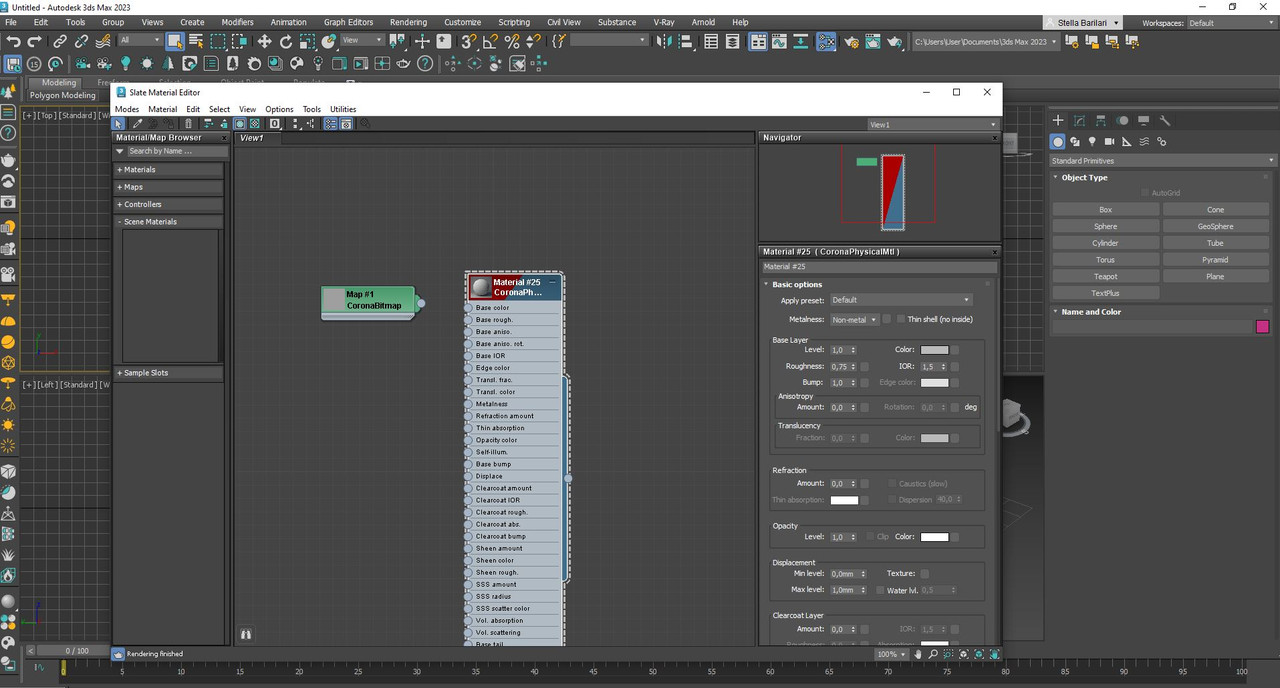Expand the Sample Slots group
This screenshot has height=688, width=1280.
168,373
